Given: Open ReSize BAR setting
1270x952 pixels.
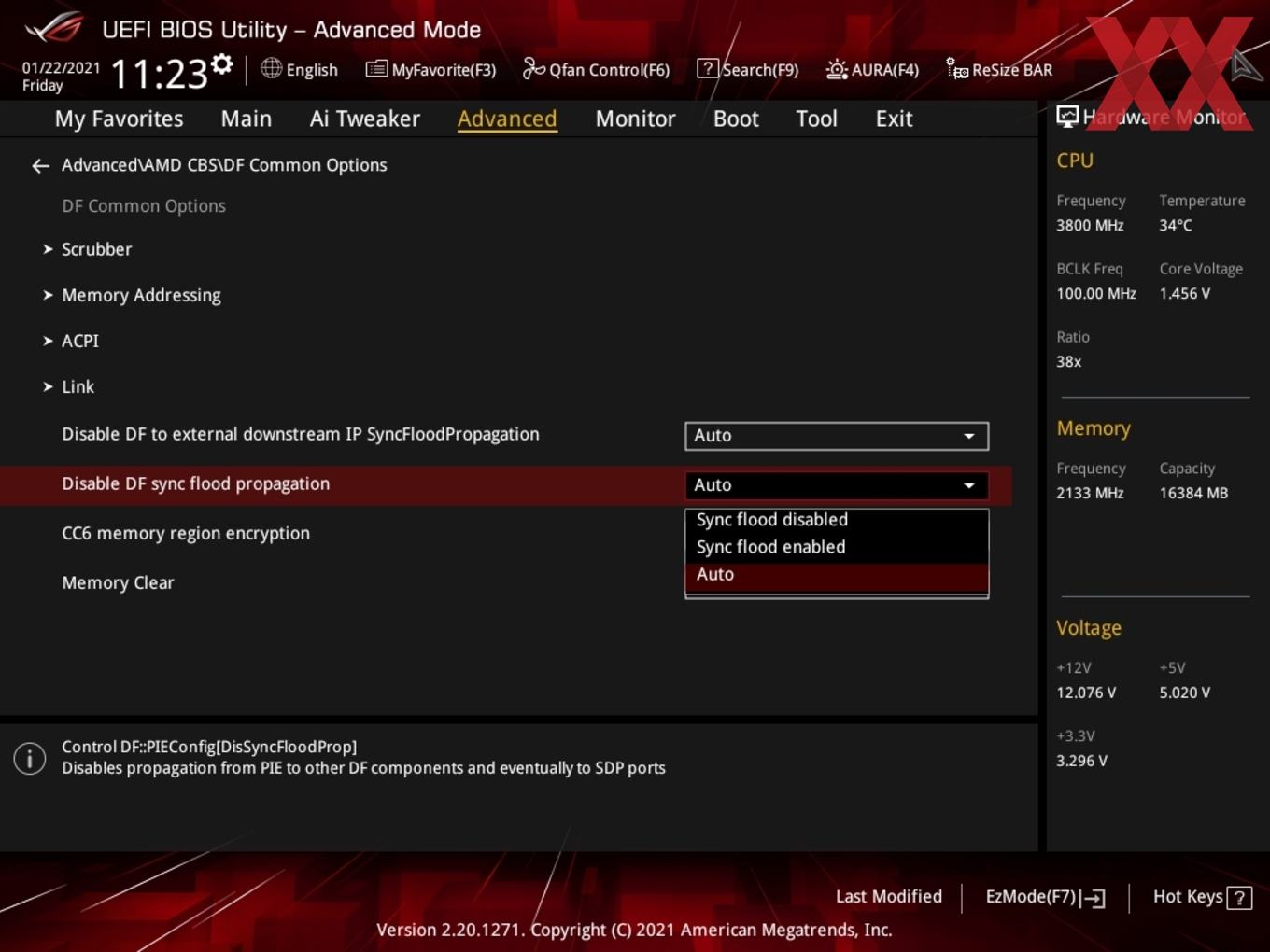Looking at the screenshot, I should (x=999, y=70).
